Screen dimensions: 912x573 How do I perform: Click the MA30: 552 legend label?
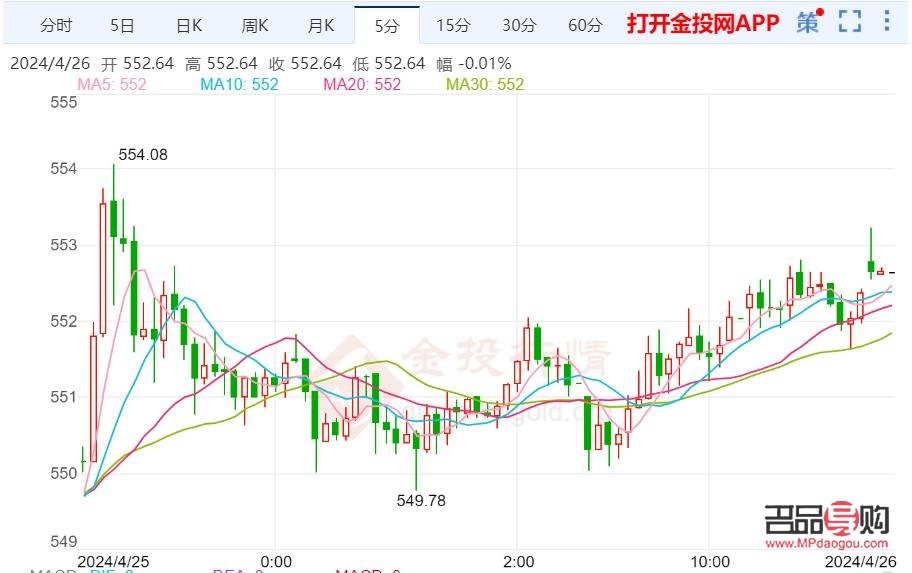click(485, 84)
